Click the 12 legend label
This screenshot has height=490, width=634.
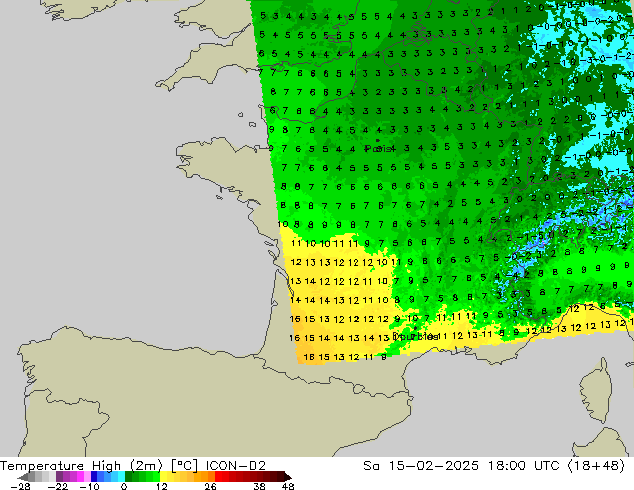[x=162, y=486]
